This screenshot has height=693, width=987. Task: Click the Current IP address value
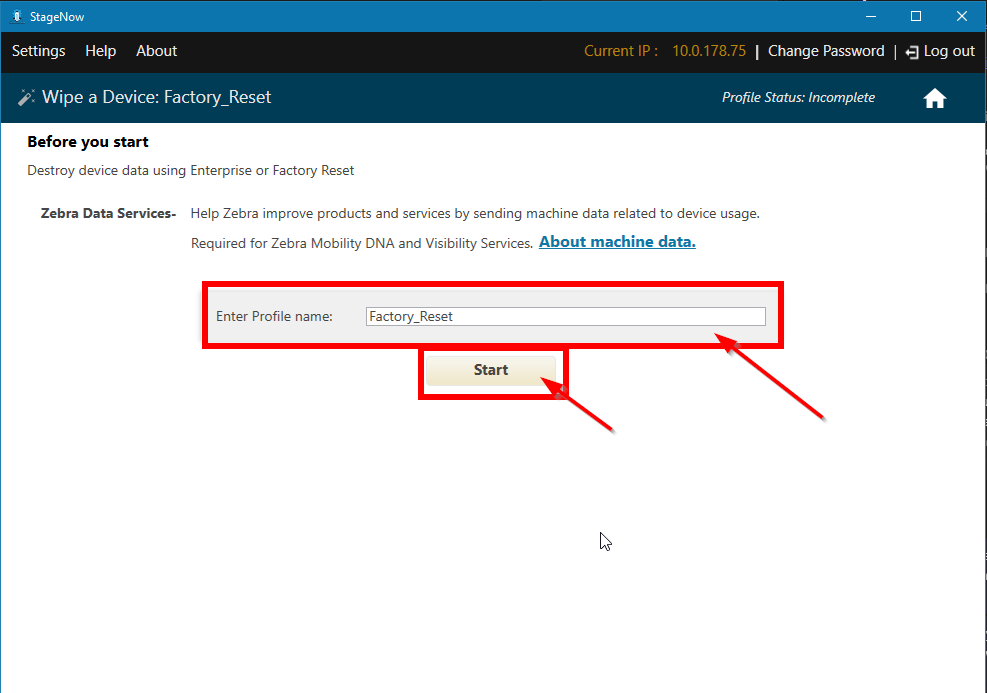(x=709, y=51)
